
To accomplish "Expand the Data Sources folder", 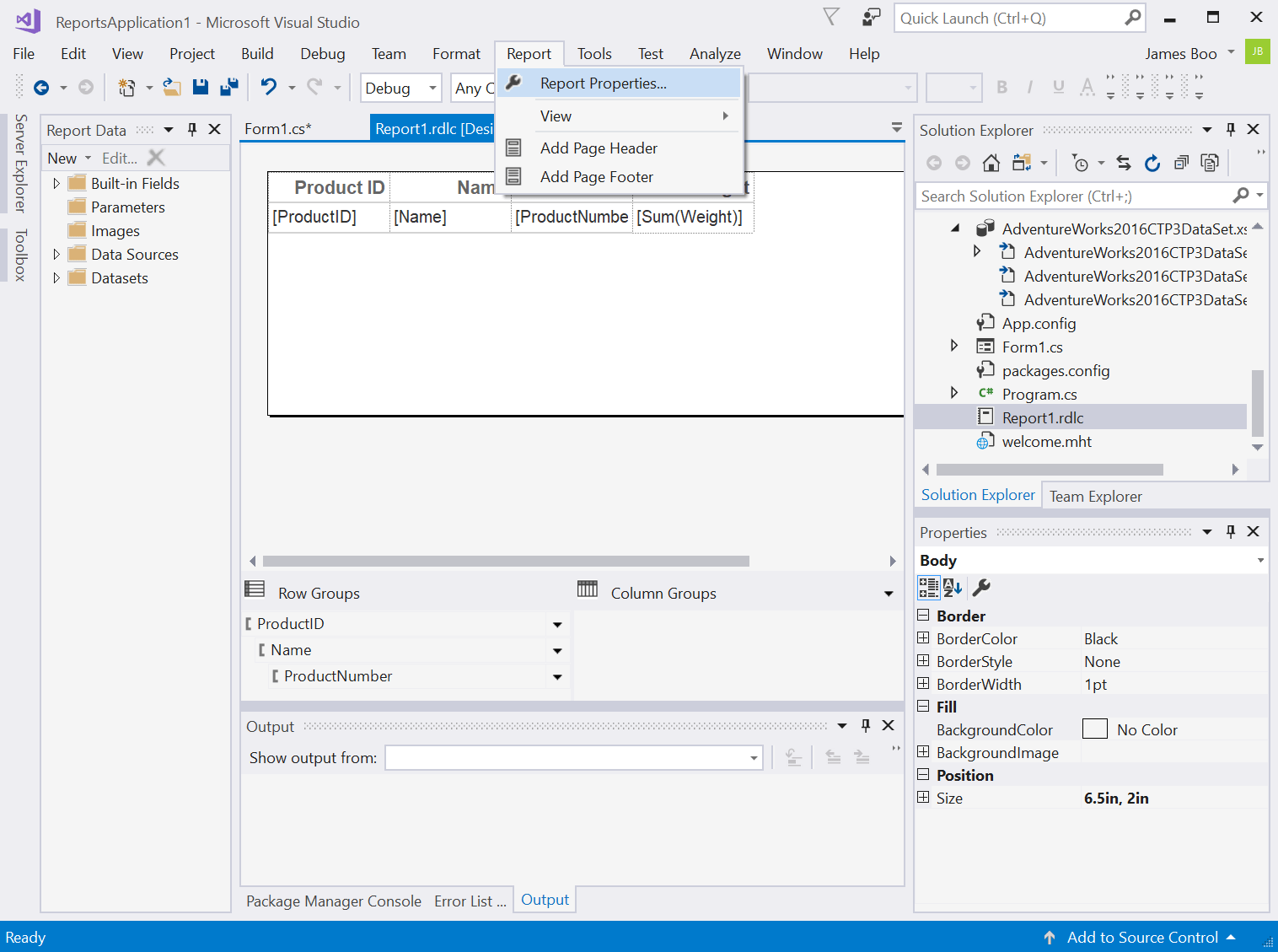I will [x=56, y=254].
